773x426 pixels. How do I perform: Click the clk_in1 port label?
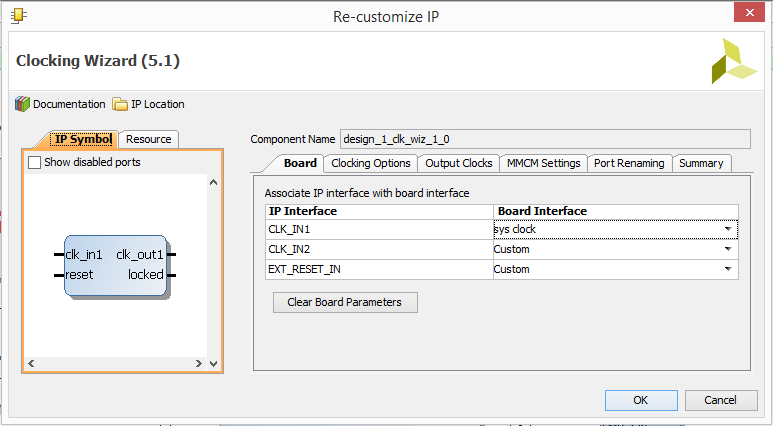tap(84, 255)
